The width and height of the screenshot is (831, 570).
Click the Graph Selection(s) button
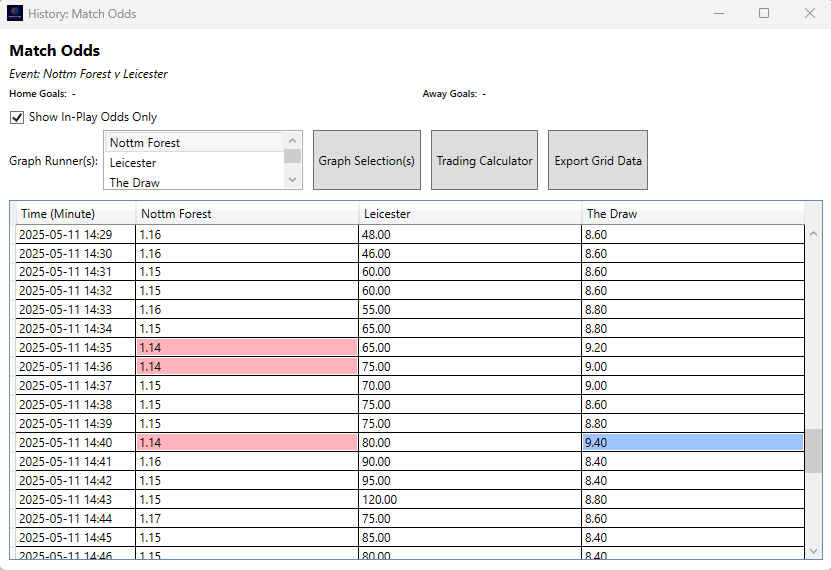[x=367, y=160]
